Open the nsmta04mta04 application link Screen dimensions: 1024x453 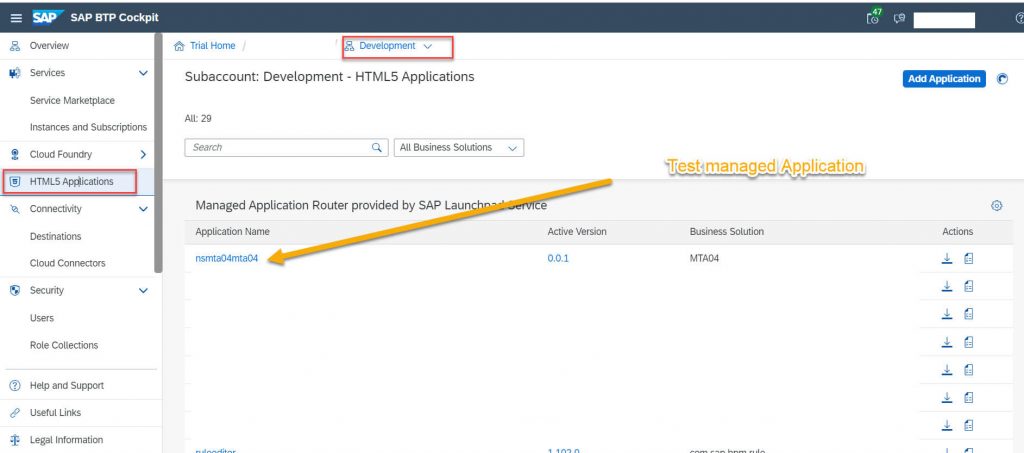coord(227,258)
